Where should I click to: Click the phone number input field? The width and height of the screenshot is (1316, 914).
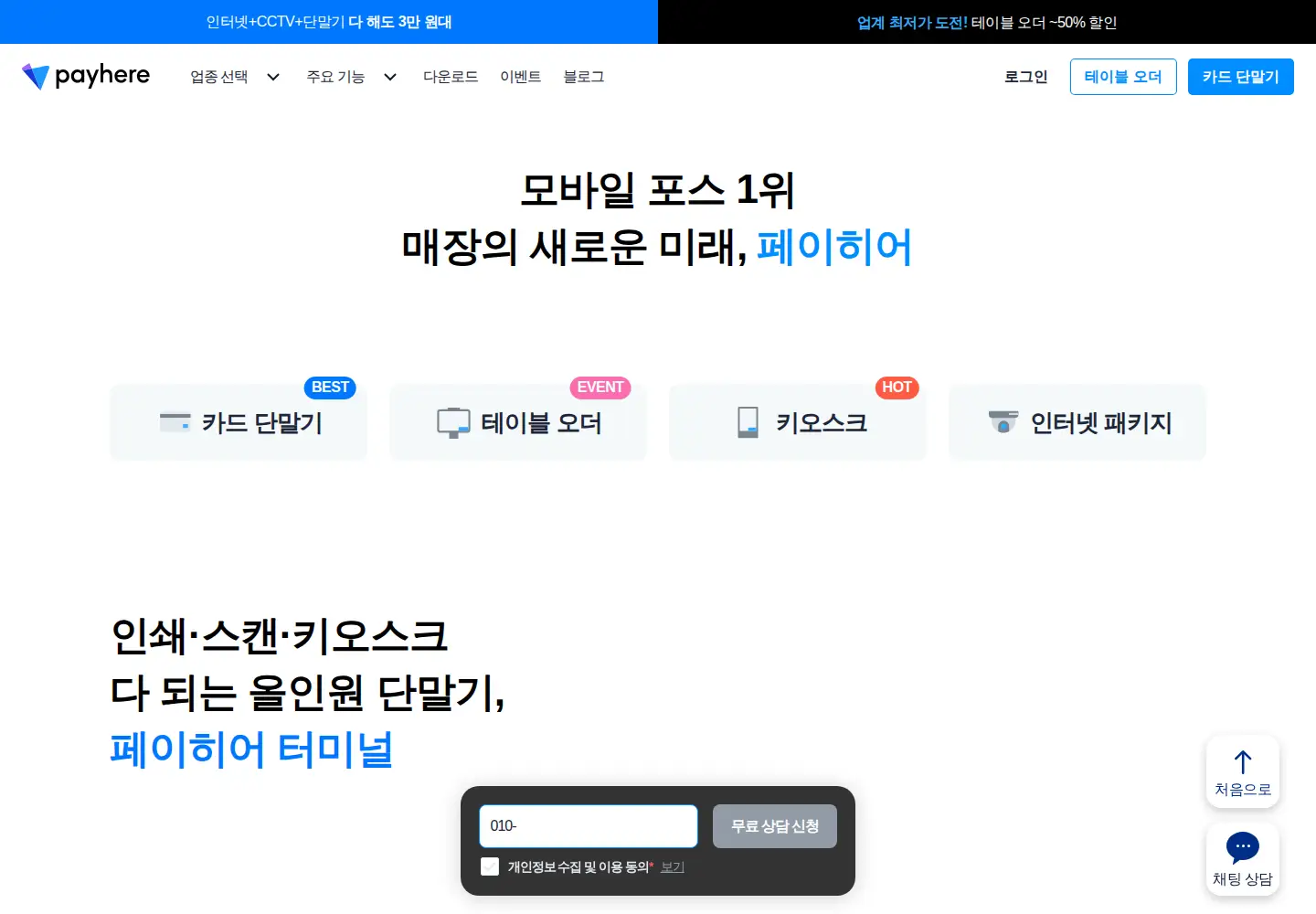589,826
